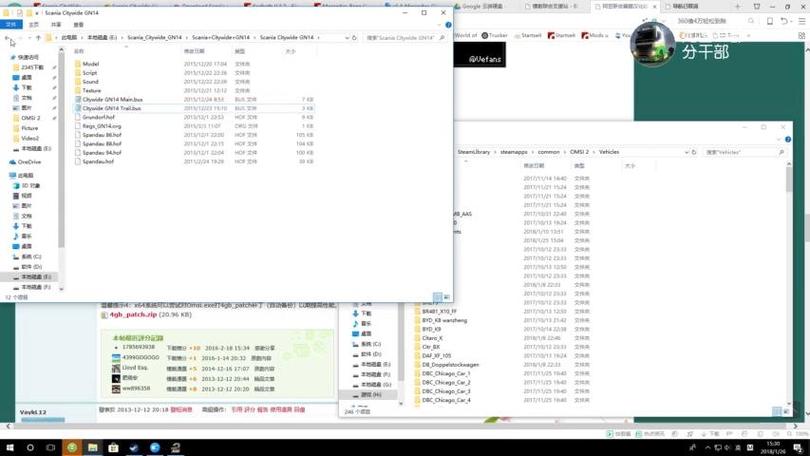Switch Vehicles window to details view
Viewport: 810px width, 456px height.
777,411
